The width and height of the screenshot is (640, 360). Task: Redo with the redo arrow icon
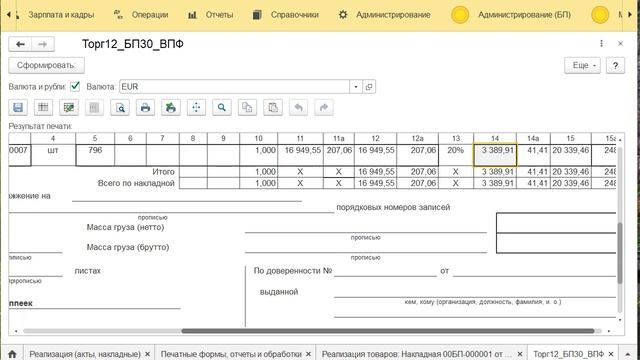[324, 108]
